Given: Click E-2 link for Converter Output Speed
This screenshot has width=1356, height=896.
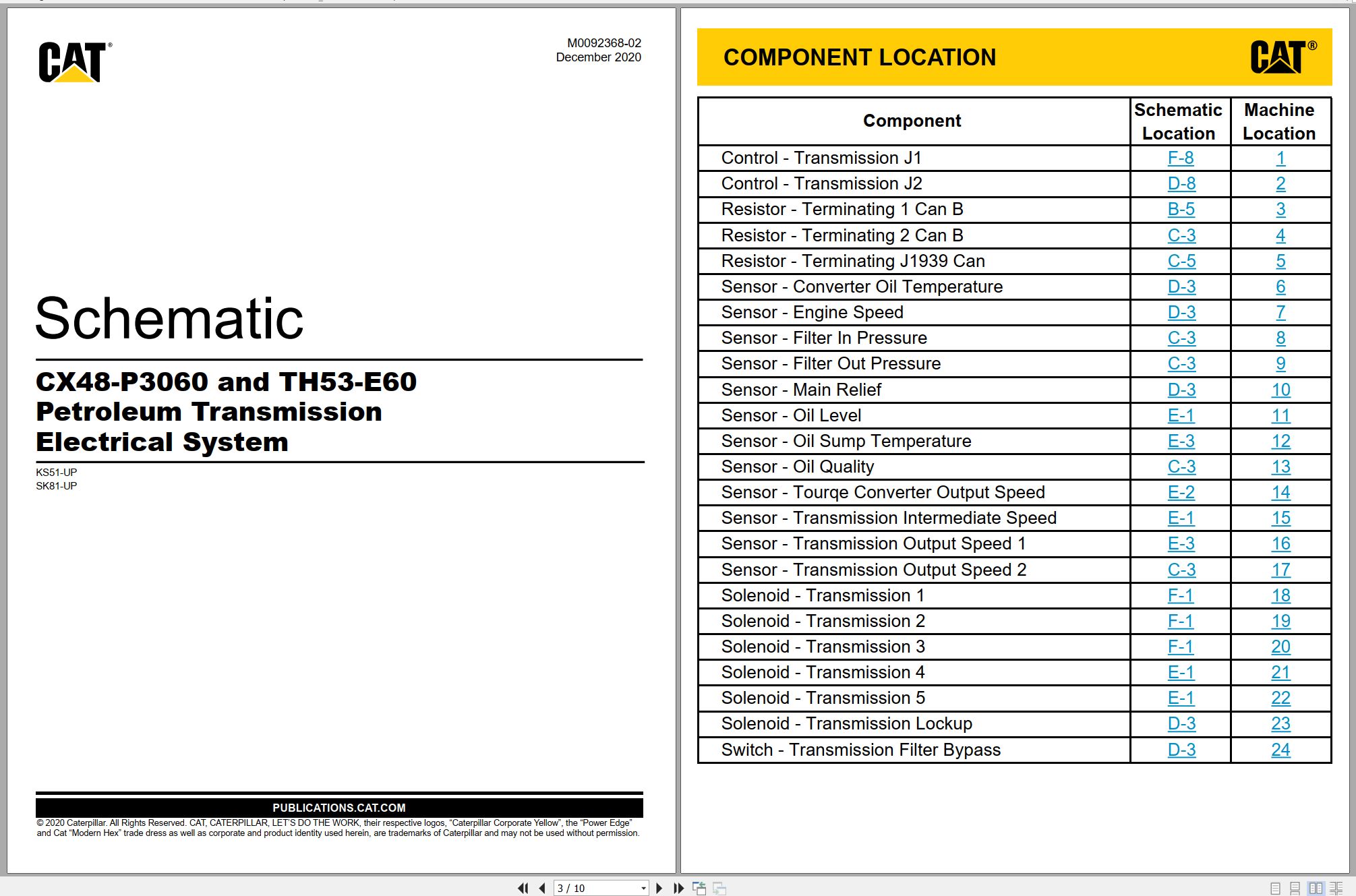Looking at the screenshot, I should (x=1181, y=492).
